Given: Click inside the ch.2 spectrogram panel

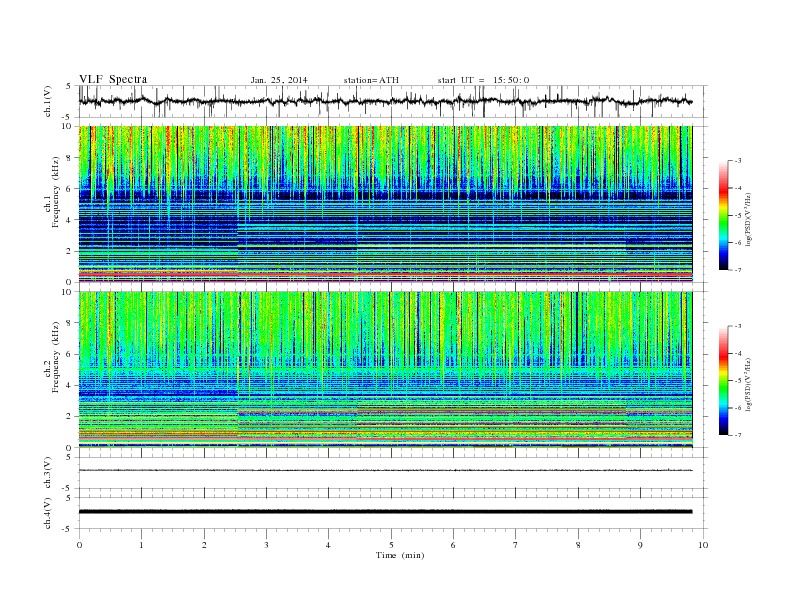Looking at the screenshot, I should coord(385,369).
